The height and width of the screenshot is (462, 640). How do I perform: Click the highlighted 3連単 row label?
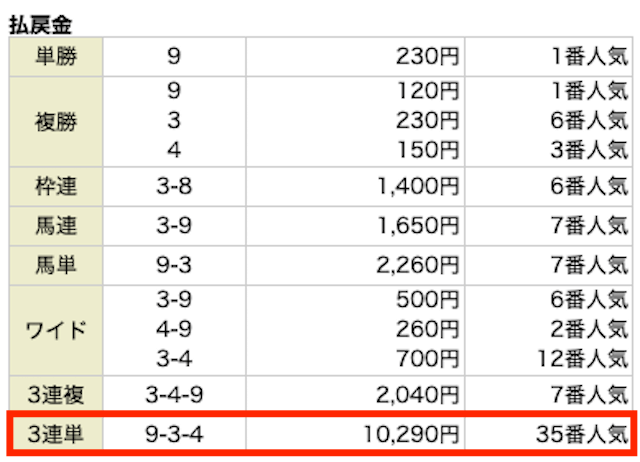(x=55, y=435)
